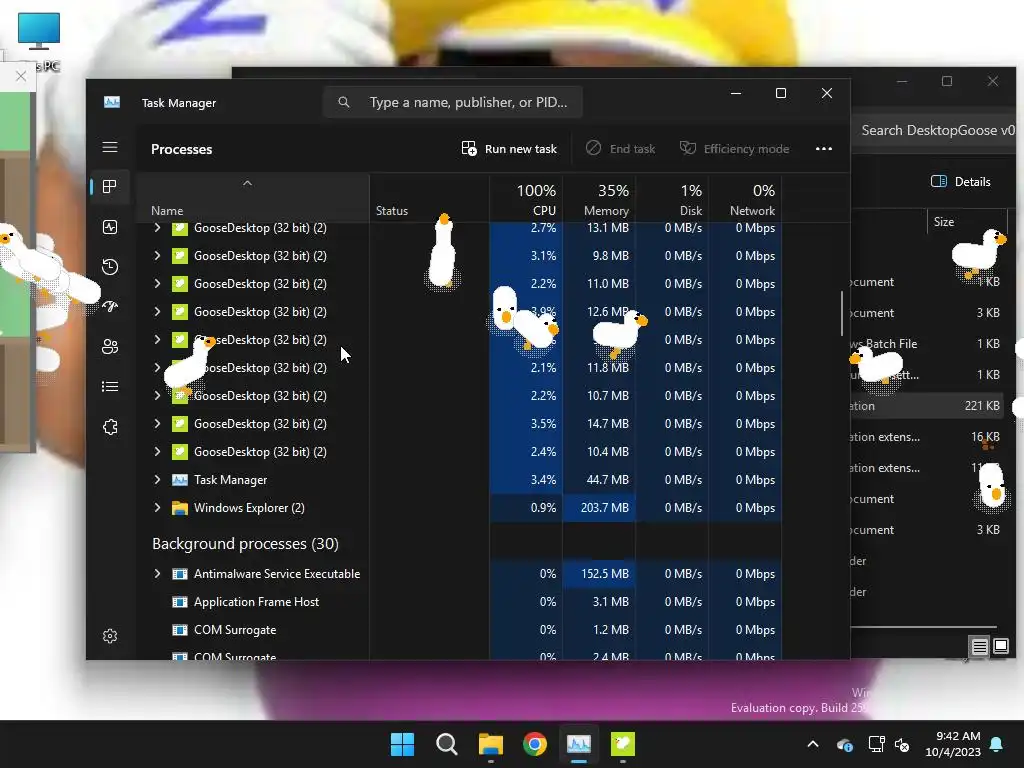Sort processes by Name column
Screen dimensions: 1024x768
(253, 199)
